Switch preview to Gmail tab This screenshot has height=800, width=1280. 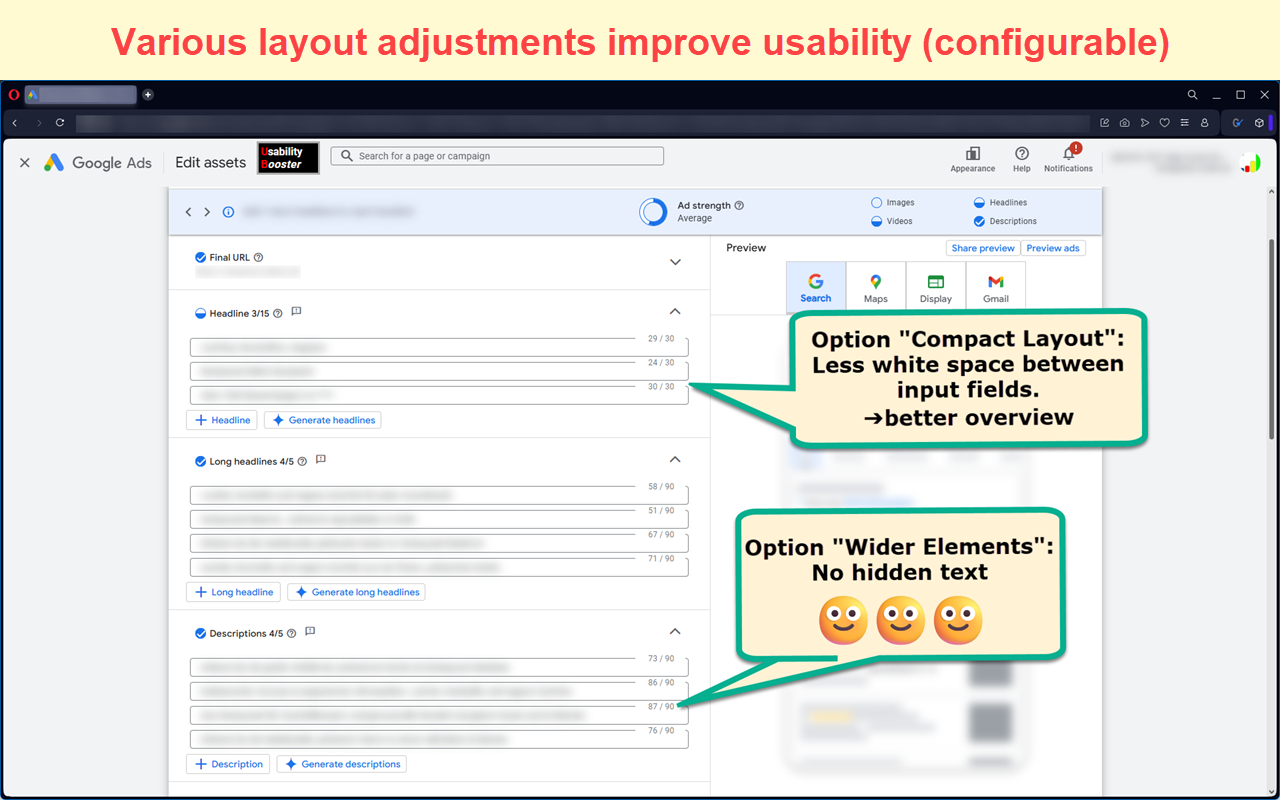pos(996,288)
